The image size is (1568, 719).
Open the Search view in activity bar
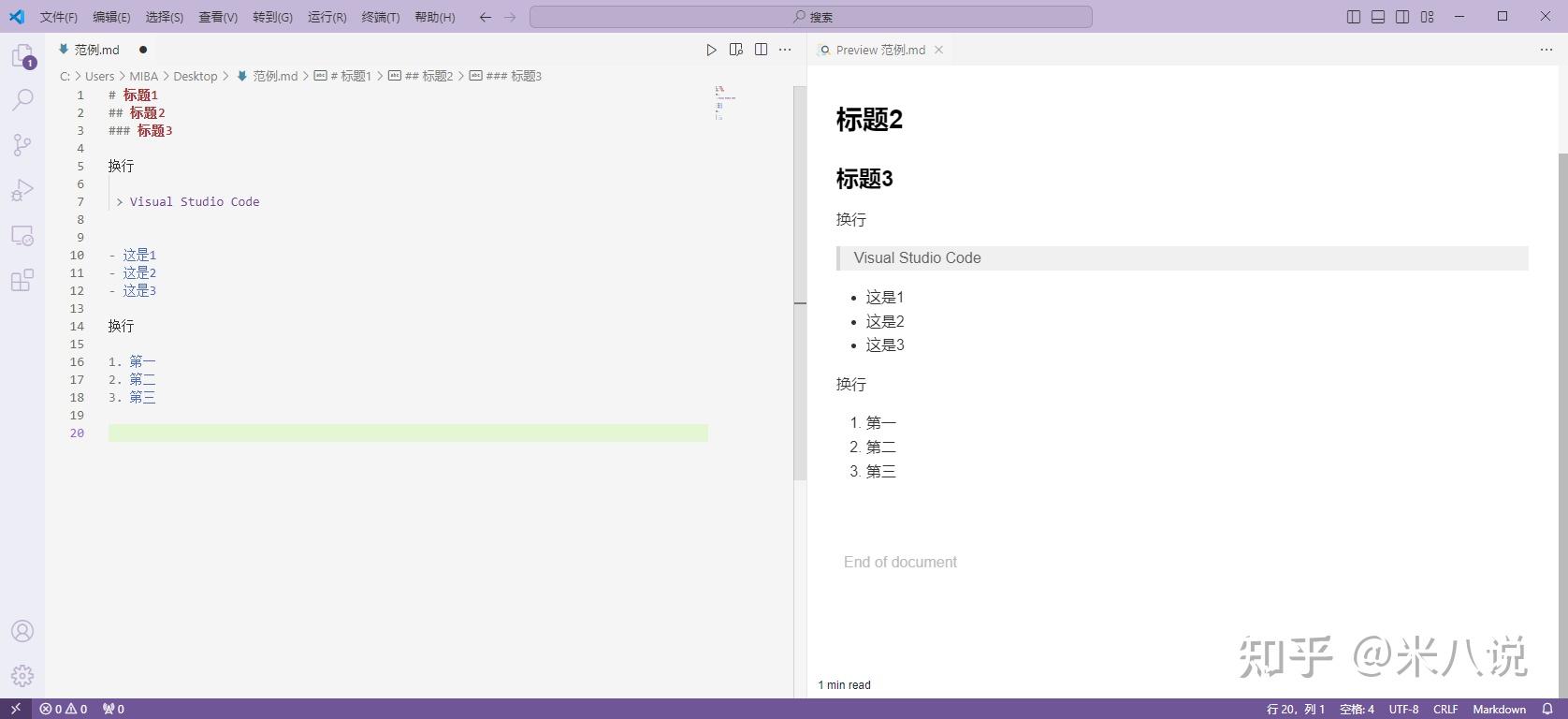point(22,99)
